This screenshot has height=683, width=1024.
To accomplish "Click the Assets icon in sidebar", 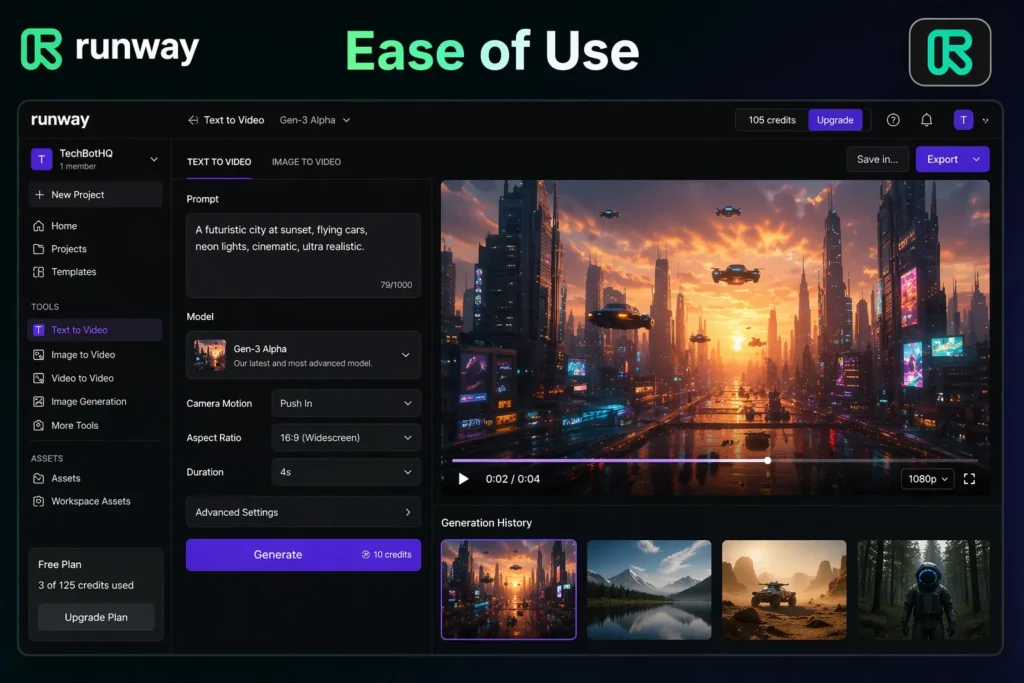I will coord(39,478).
